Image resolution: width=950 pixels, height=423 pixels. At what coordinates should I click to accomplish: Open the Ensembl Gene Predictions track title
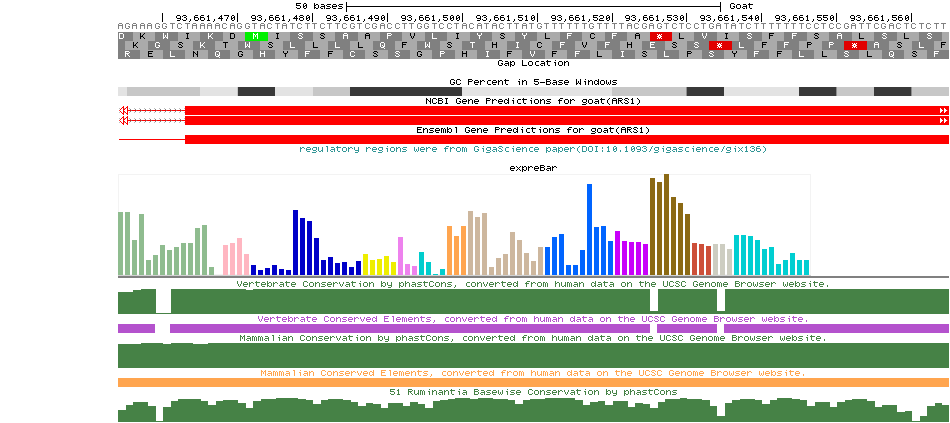click(533, 130)
